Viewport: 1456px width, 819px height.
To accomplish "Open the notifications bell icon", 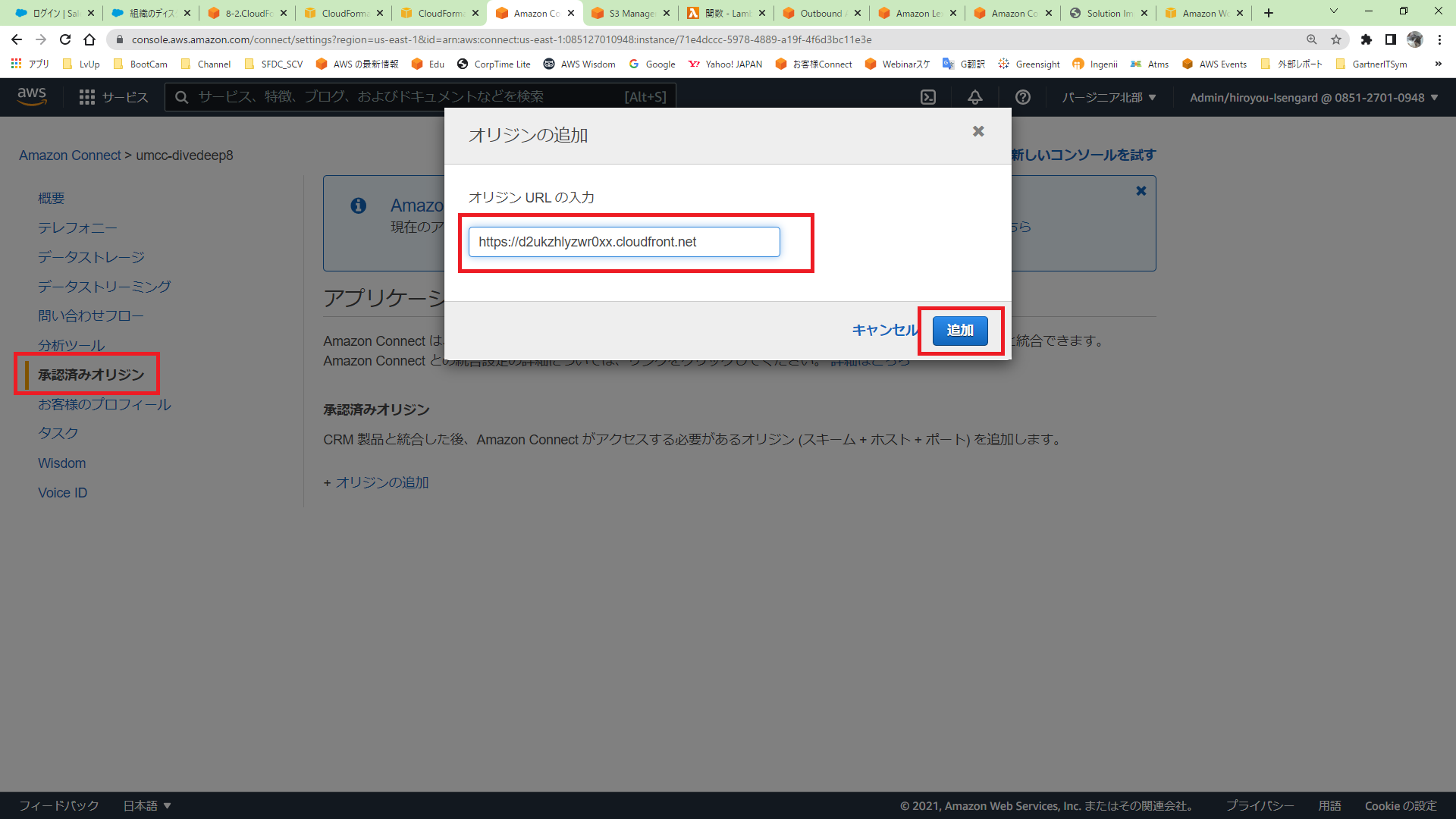I will tap(975, 97).
